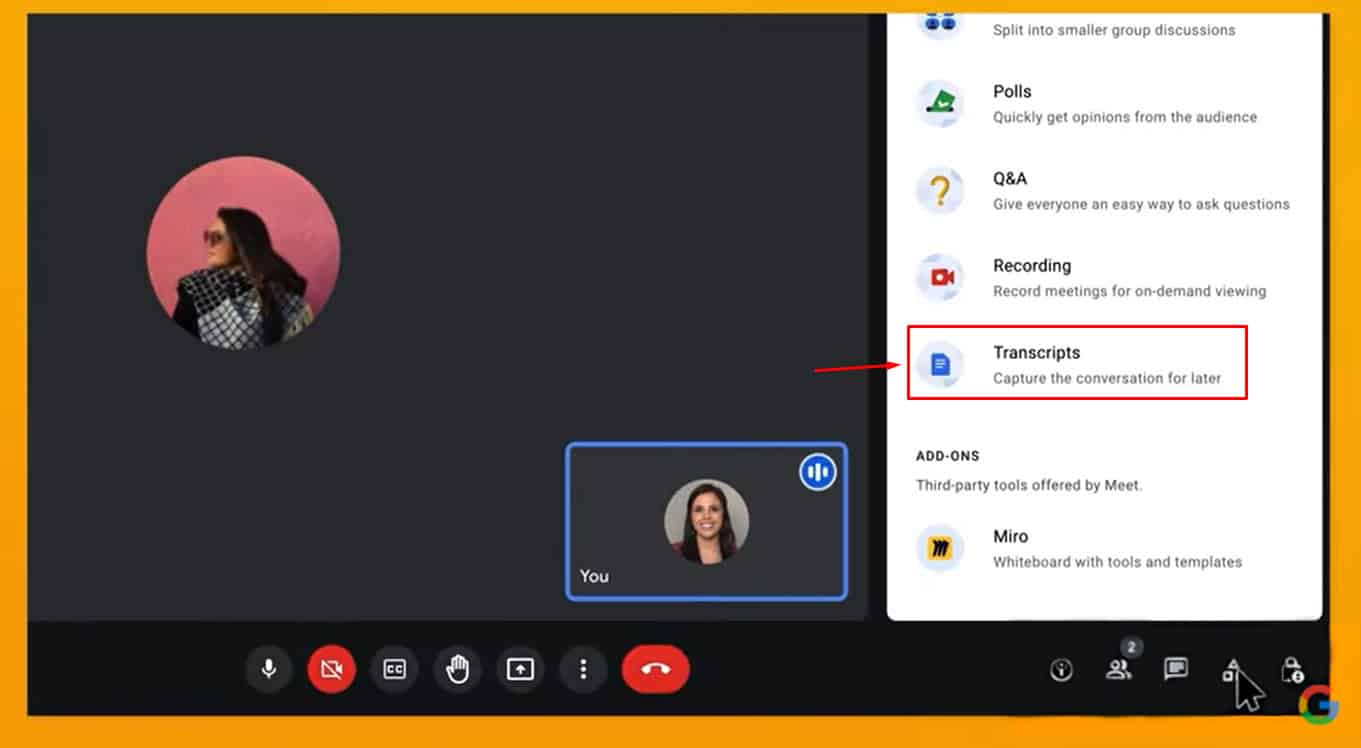The width and height of the screenshot is (1361, 748).
Task: Select the Q&A activity icon
Action: tap(939, 190)
